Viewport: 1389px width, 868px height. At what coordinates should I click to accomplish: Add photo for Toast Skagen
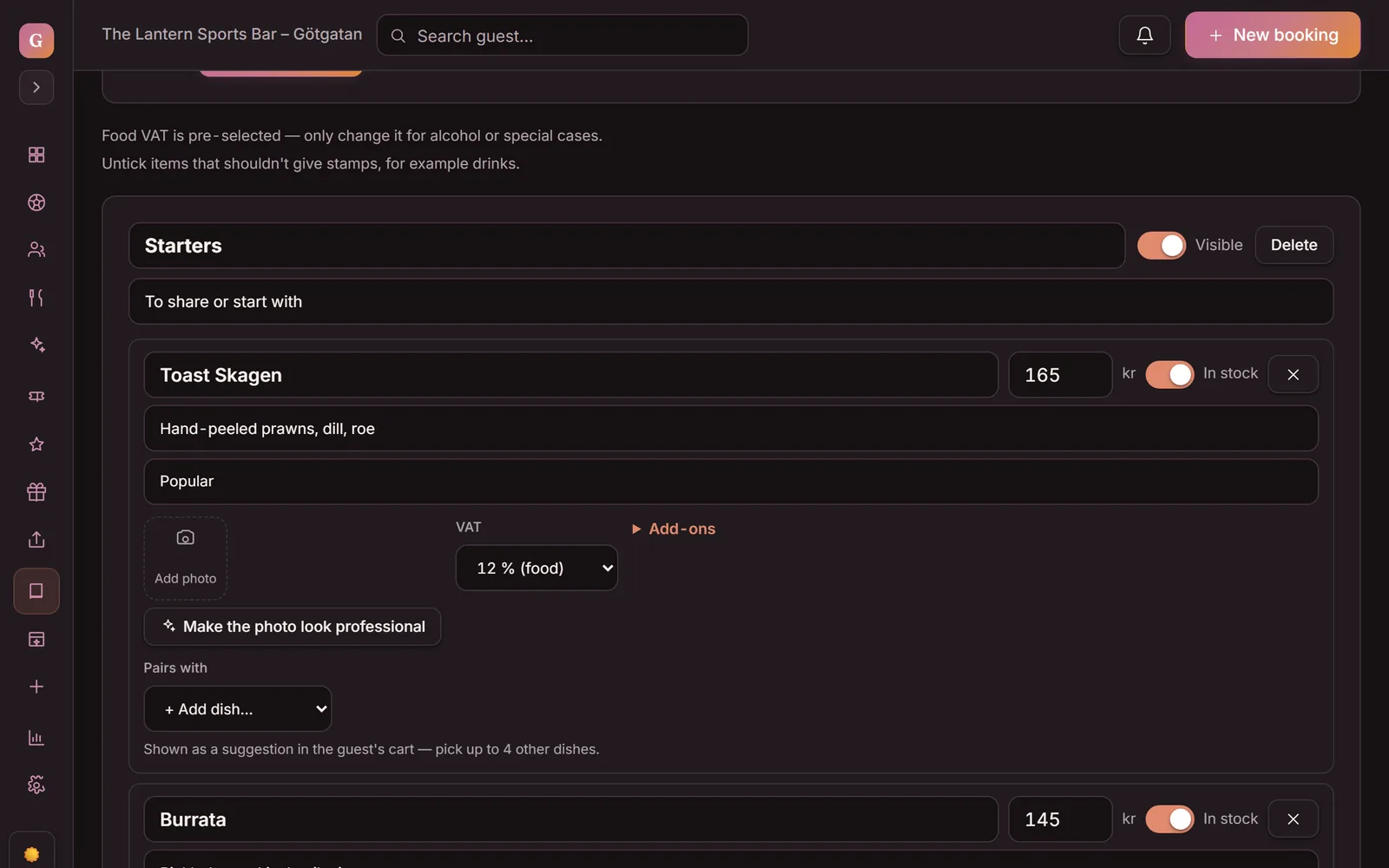(x=186, y=558)
